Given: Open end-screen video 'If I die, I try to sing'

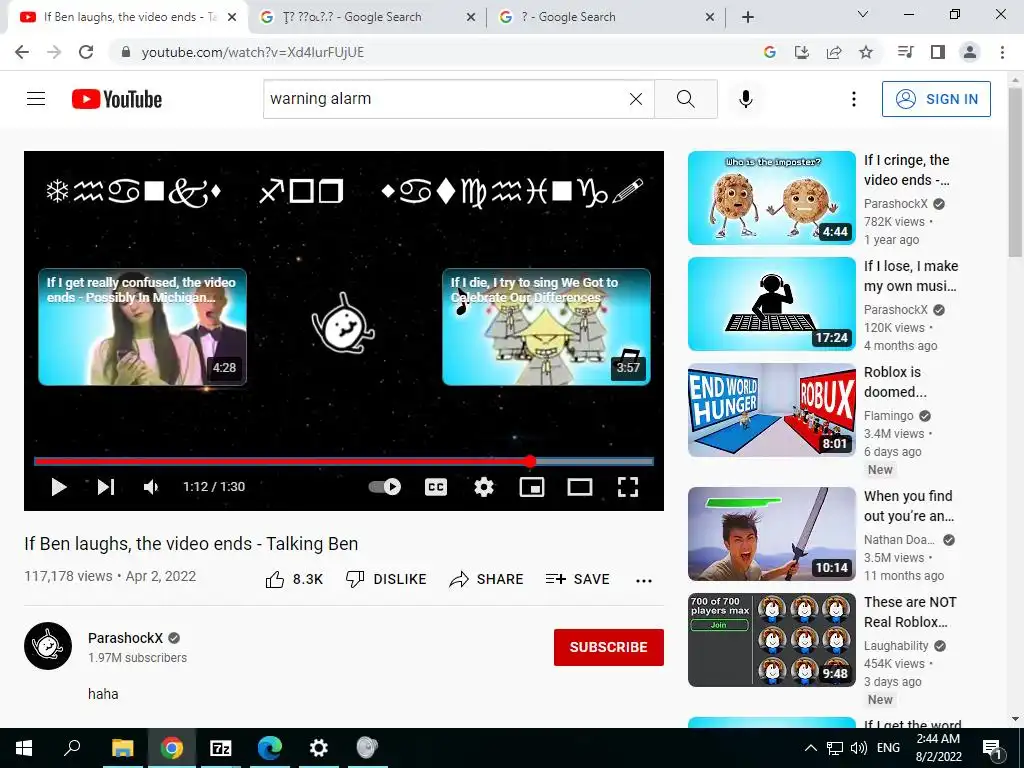Looking at the screenshot, I should (546, 327).
